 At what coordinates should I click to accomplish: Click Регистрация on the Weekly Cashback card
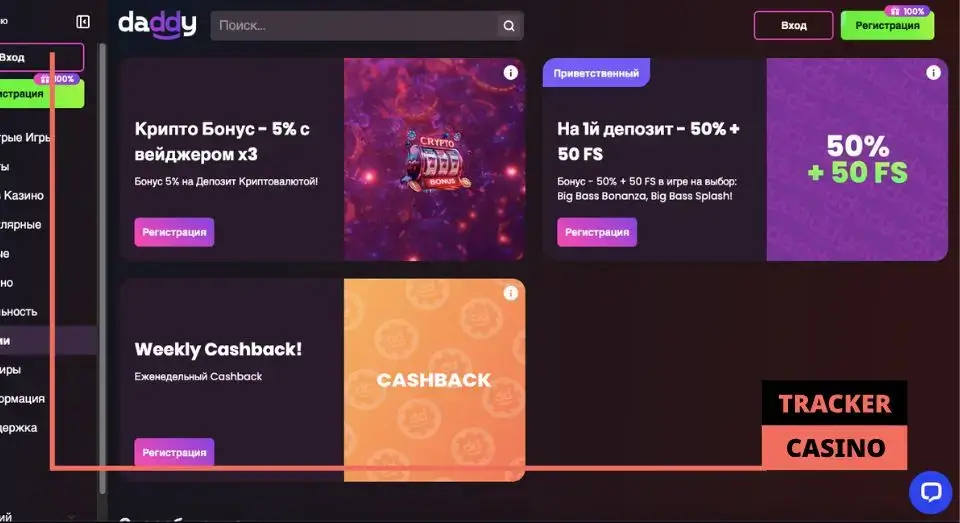point(174,452)
